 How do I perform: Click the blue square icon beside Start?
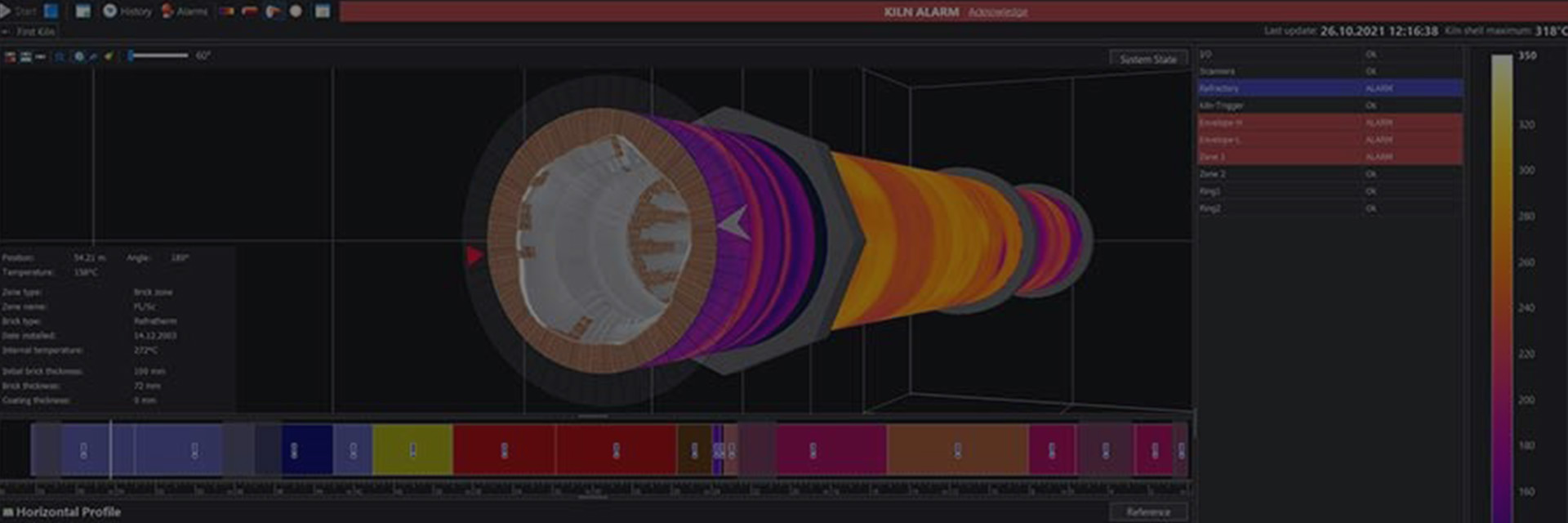[51, 11]
